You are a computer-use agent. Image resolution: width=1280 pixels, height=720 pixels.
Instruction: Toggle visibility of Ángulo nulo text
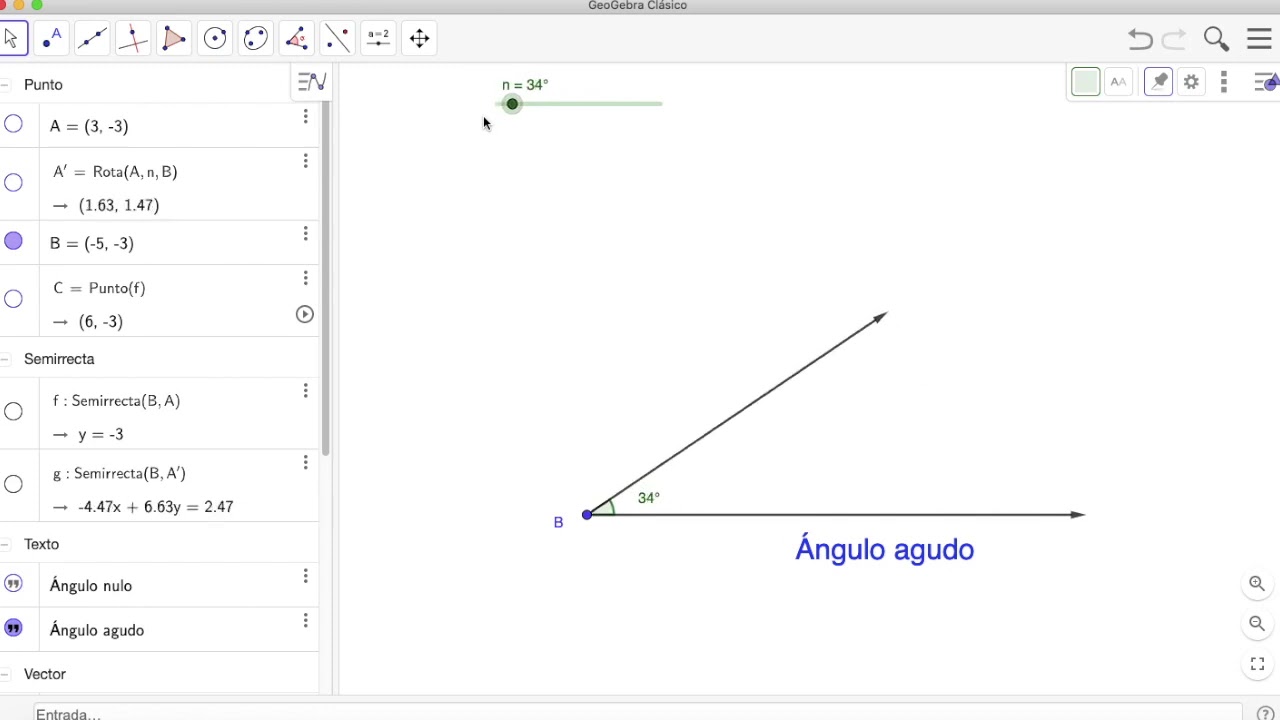pos(13,583)
